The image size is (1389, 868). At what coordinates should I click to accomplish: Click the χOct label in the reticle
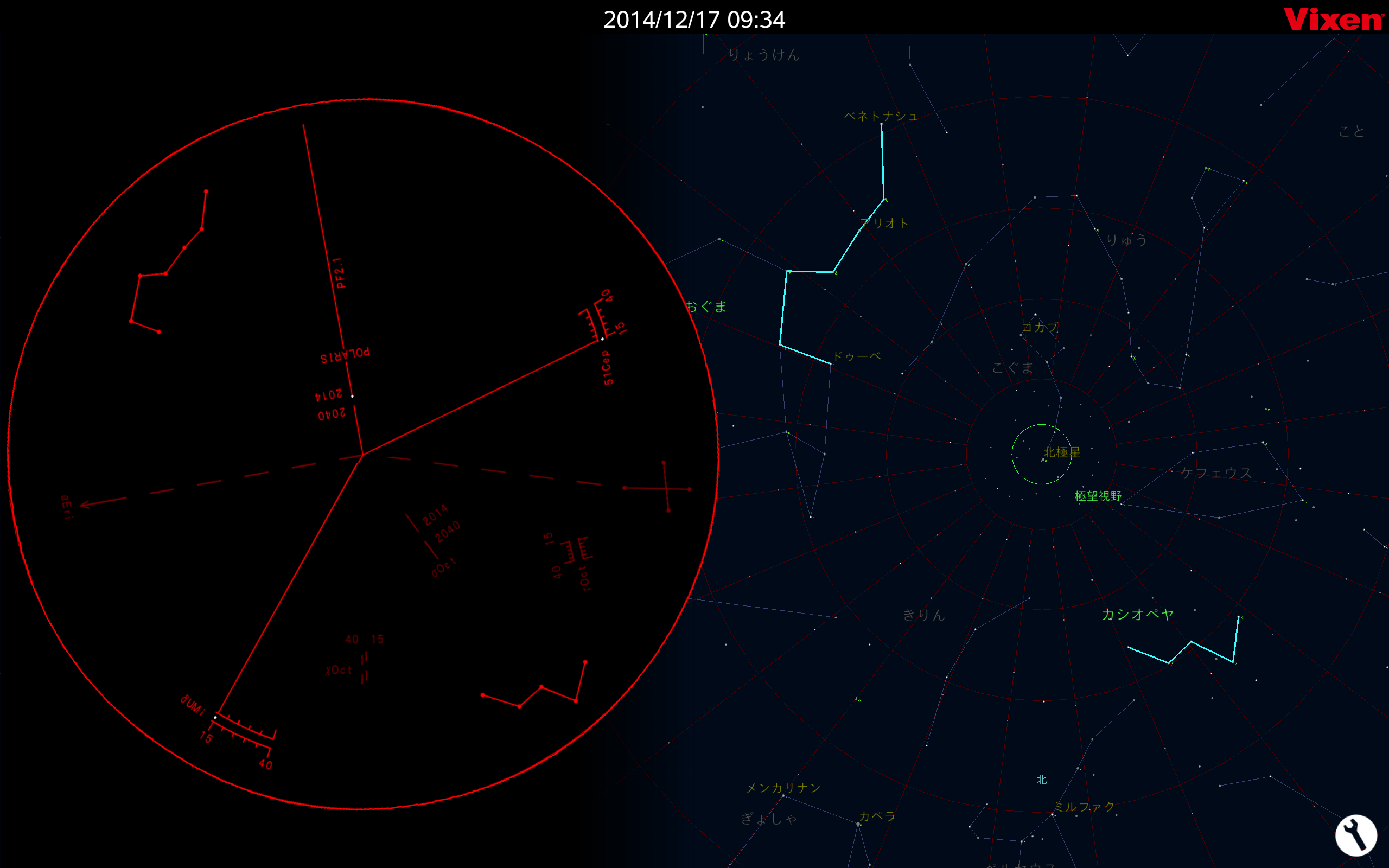(338, 670)
